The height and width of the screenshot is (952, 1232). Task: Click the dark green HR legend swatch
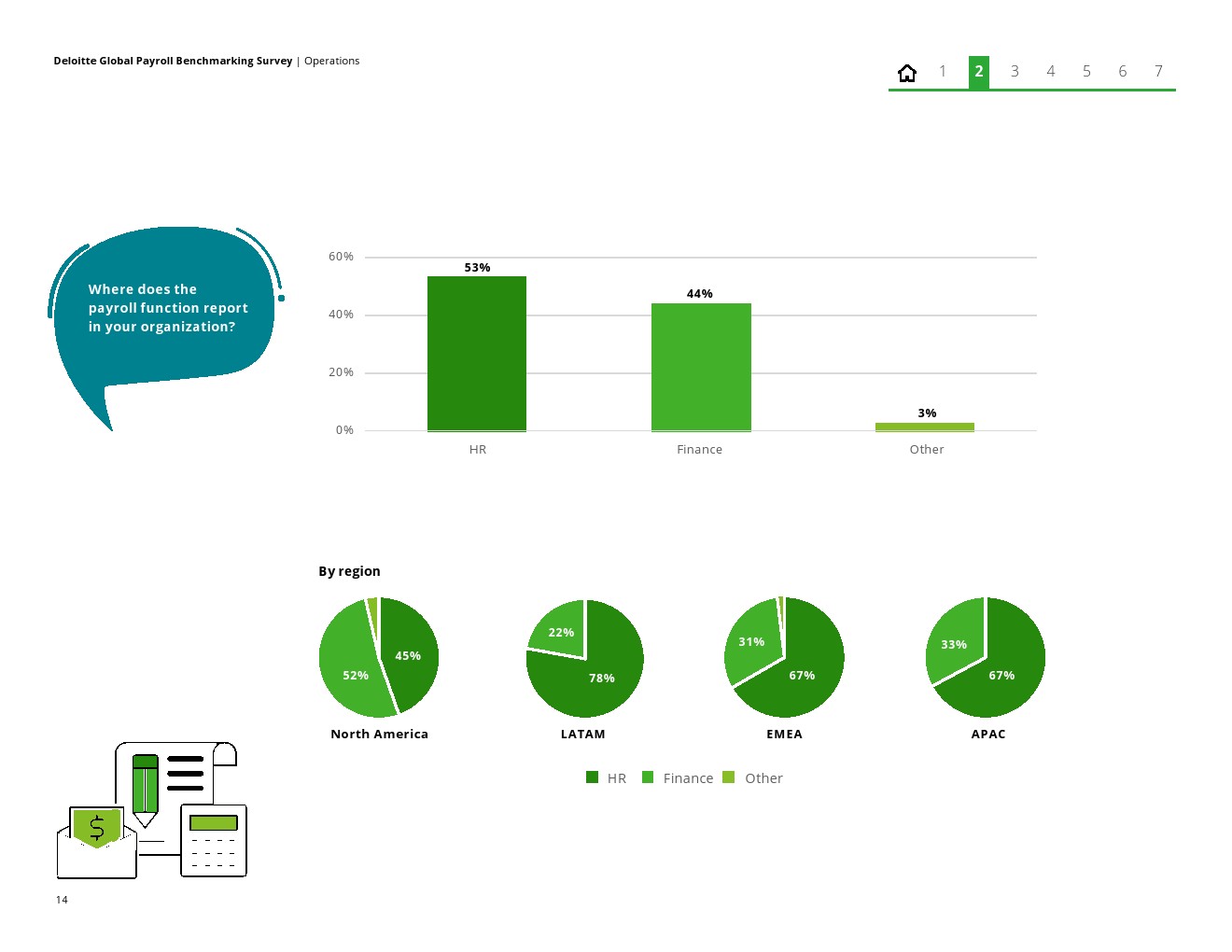point(592,777)
